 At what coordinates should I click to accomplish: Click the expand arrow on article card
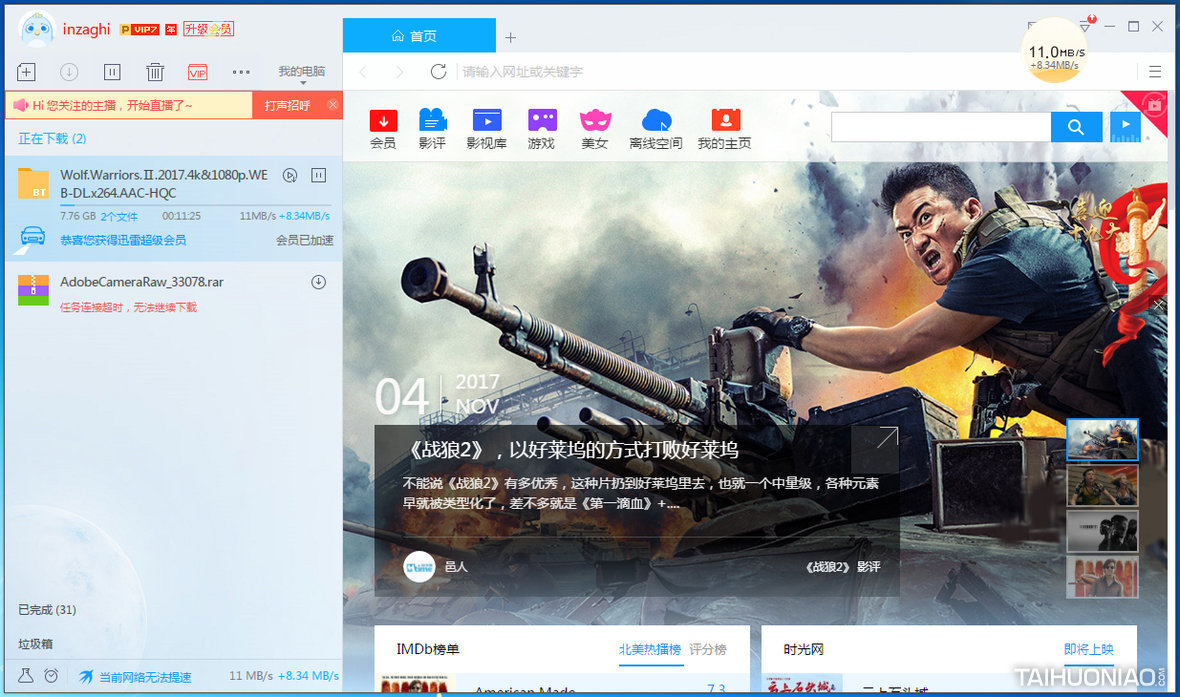pos(887,437)
